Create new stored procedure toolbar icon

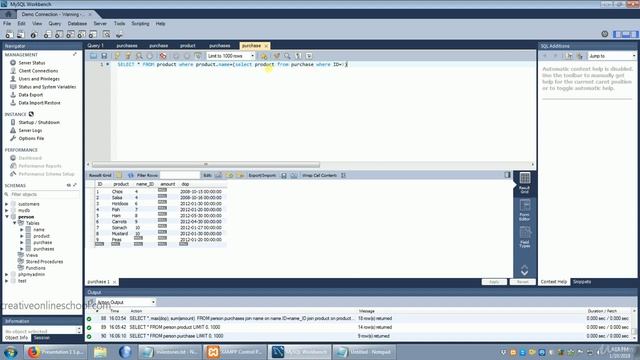pyautogui.click(x=82, y=35)
